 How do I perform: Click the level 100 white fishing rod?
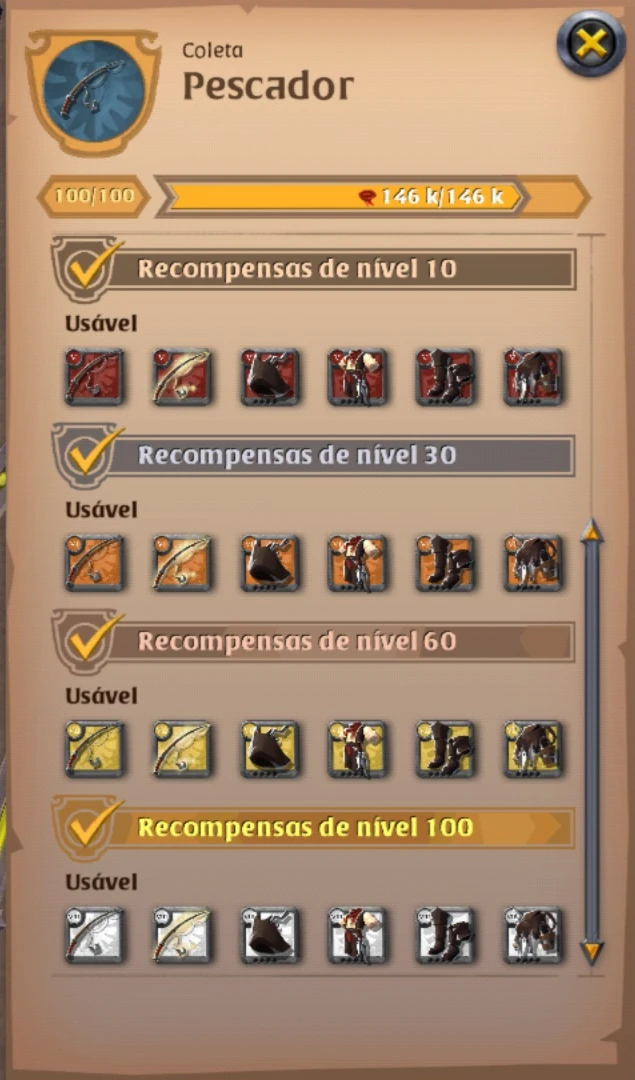click(x=94, y=935)
